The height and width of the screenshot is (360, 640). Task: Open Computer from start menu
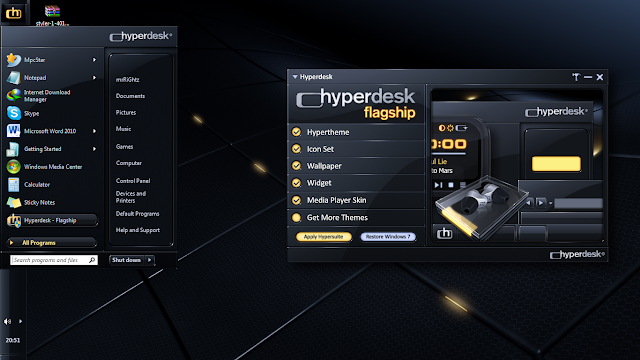click(129, 163)
